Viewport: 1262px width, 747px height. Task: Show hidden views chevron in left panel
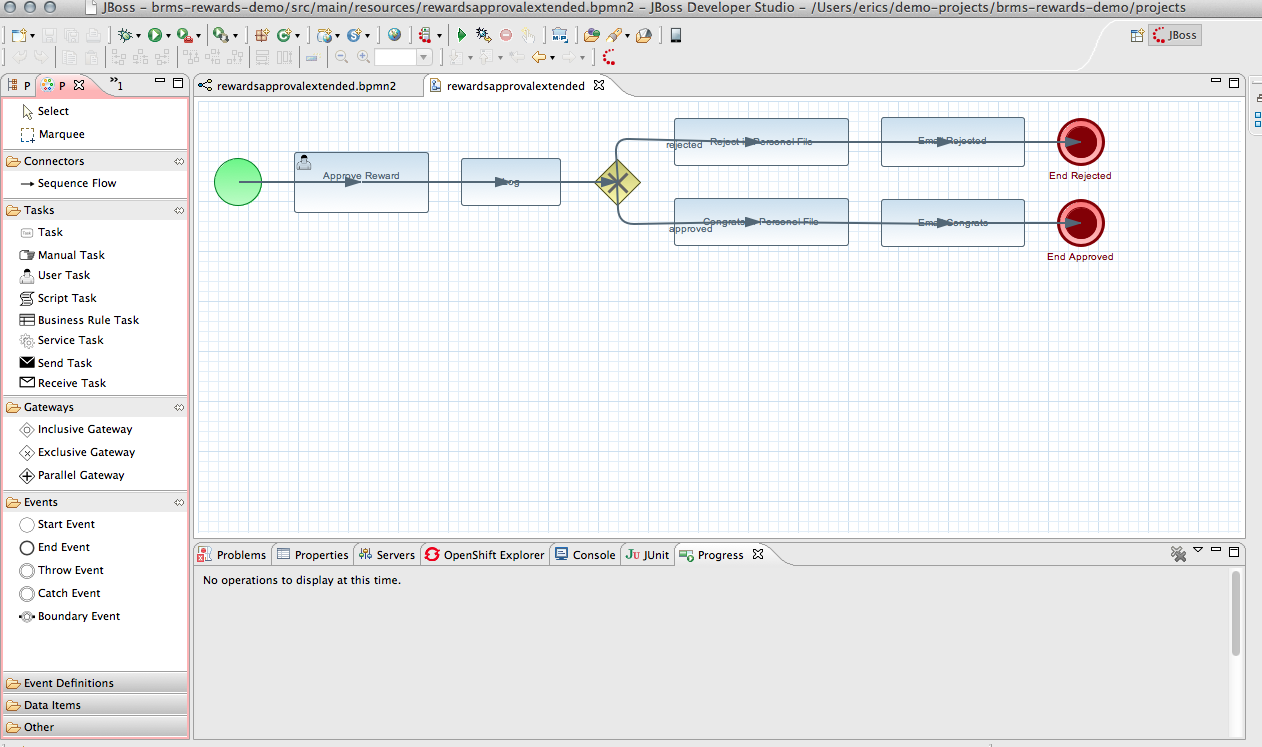[115, 84]
